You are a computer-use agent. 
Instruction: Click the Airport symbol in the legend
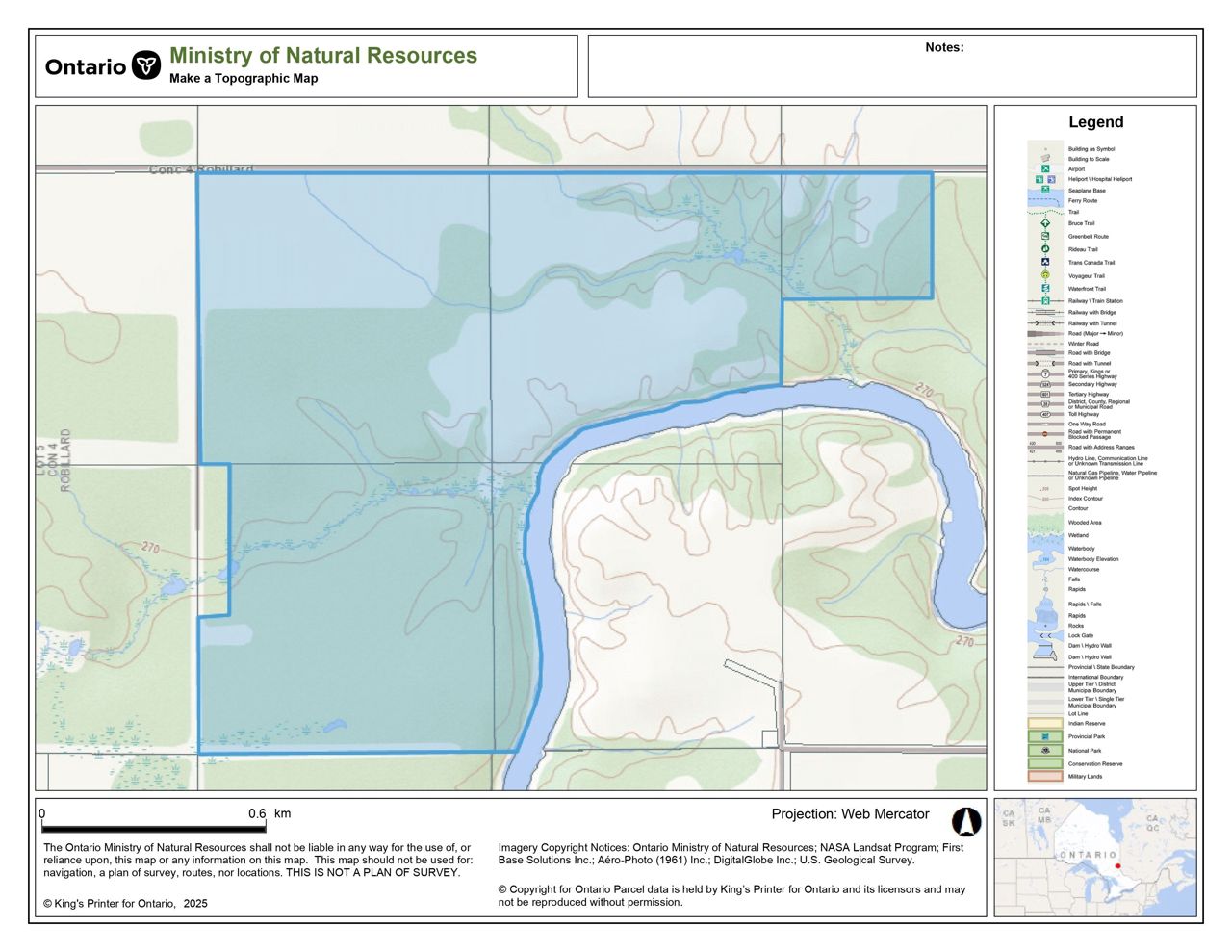[x=1045, y=168]
